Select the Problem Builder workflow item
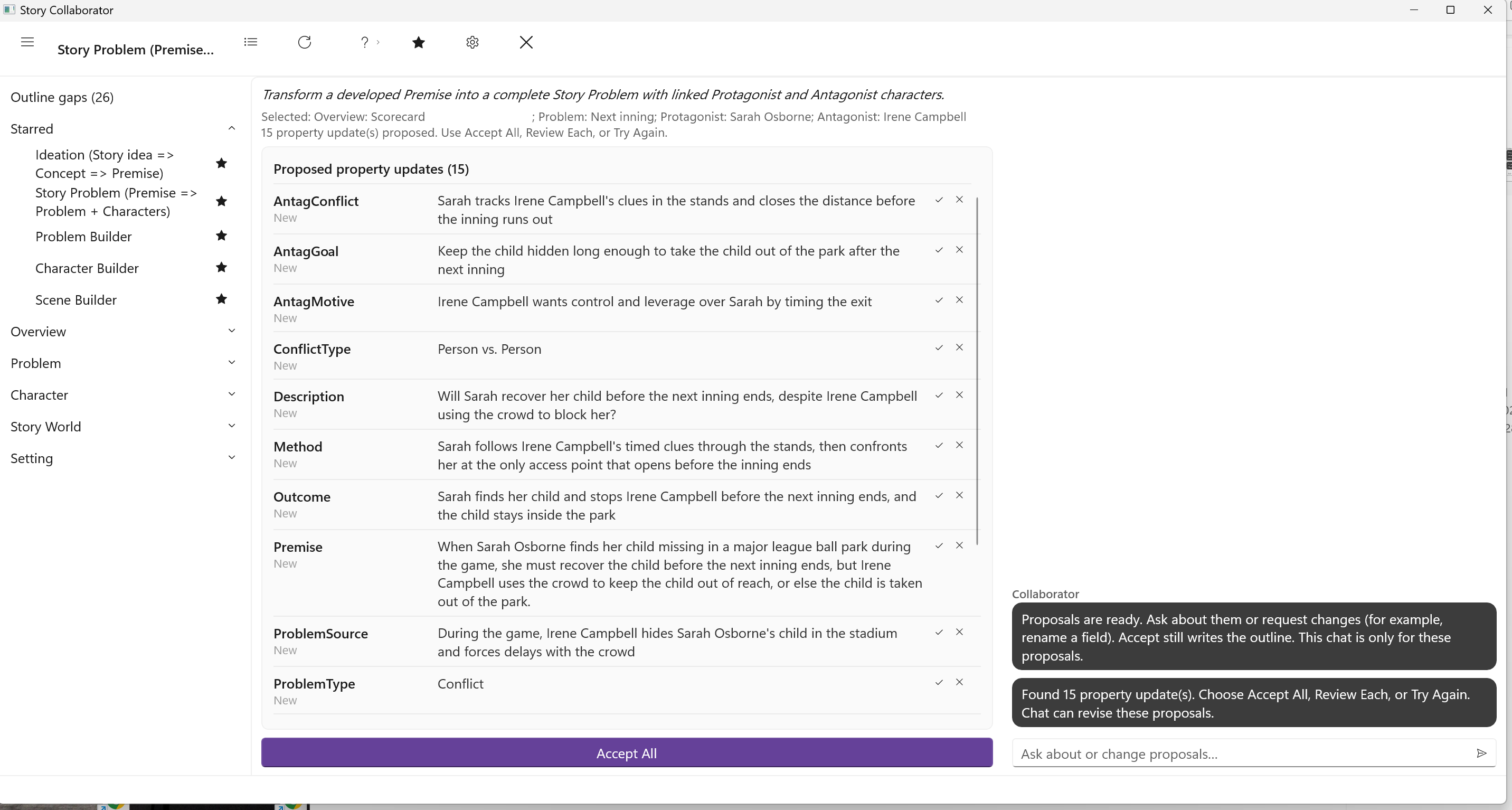This screenshot has width=1512, height=810. coord(83,237)
